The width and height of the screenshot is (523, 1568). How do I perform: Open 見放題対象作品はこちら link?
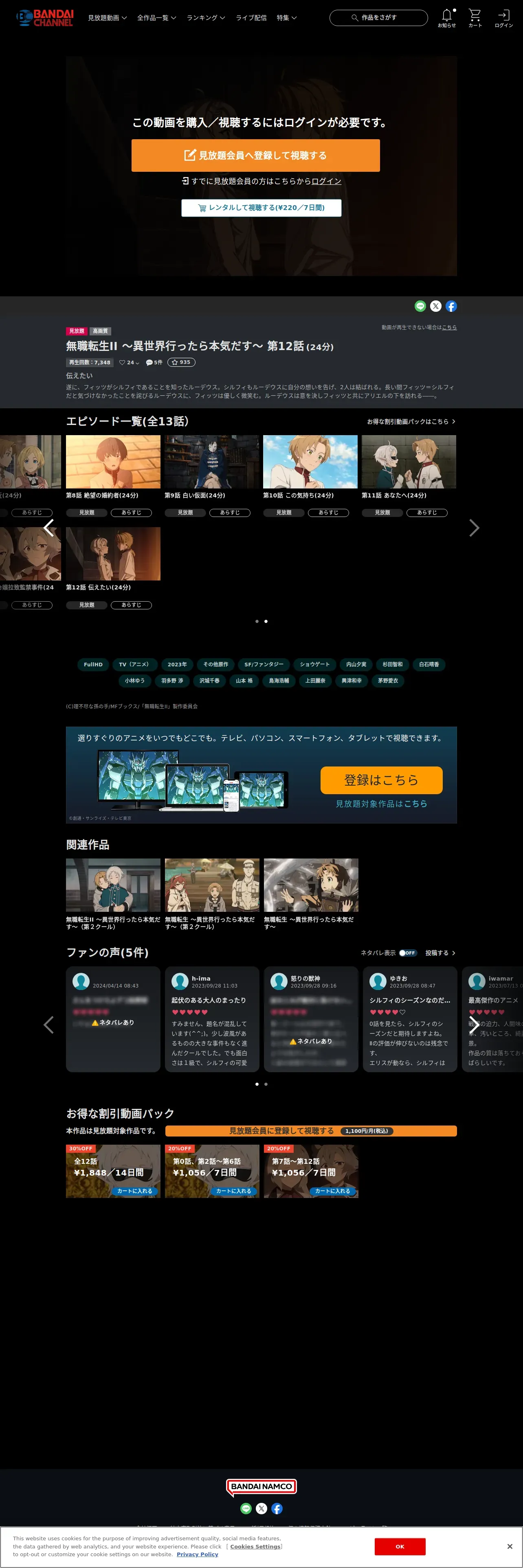[382, 804]
